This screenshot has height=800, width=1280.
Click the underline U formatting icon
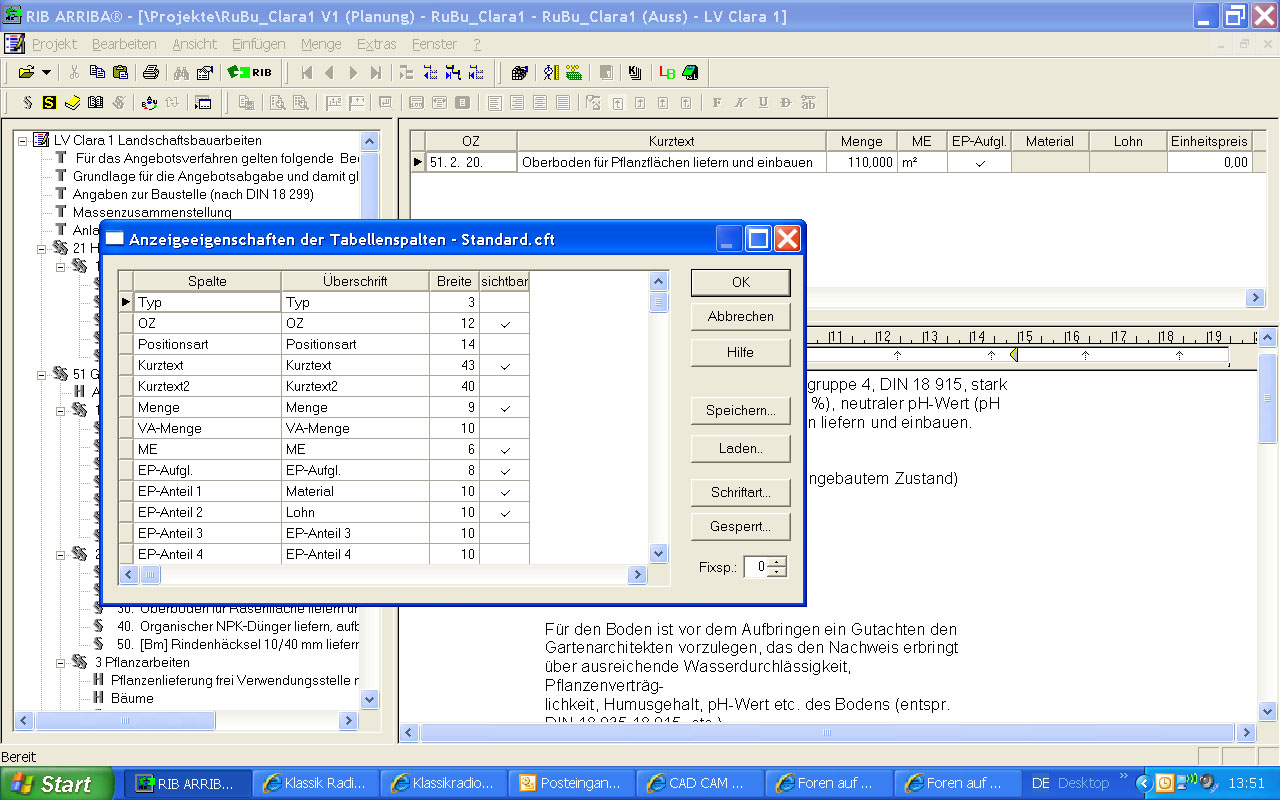(763, 102)
